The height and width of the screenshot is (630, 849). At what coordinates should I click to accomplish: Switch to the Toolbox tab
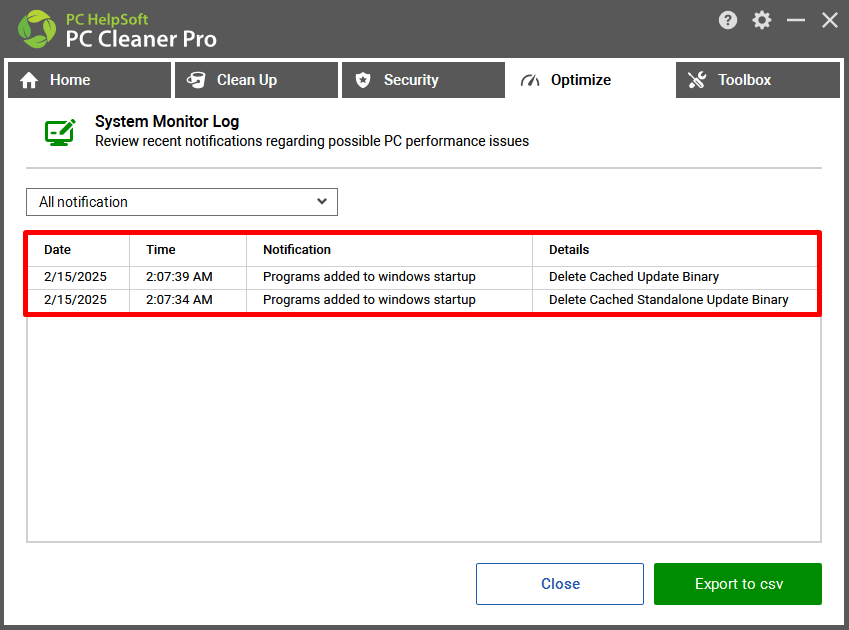click(757, 80)
